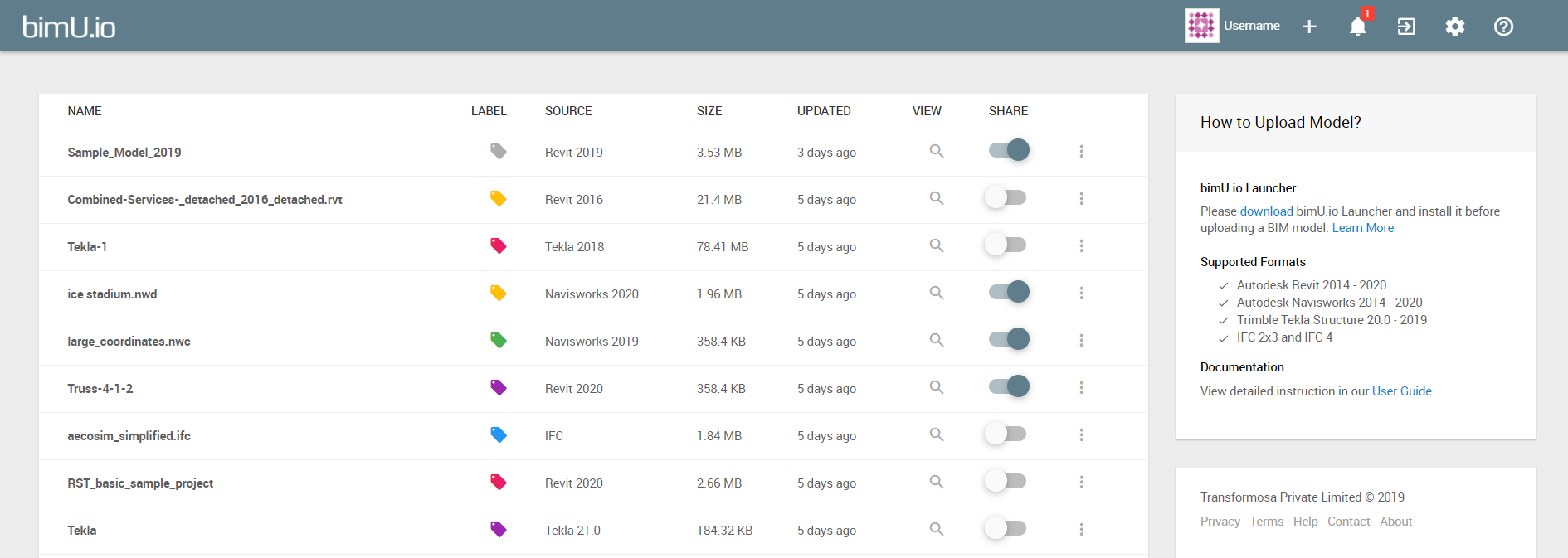1568x558 pixels.
Task: Click the sign-out icon in the header
Action: 1406,27
